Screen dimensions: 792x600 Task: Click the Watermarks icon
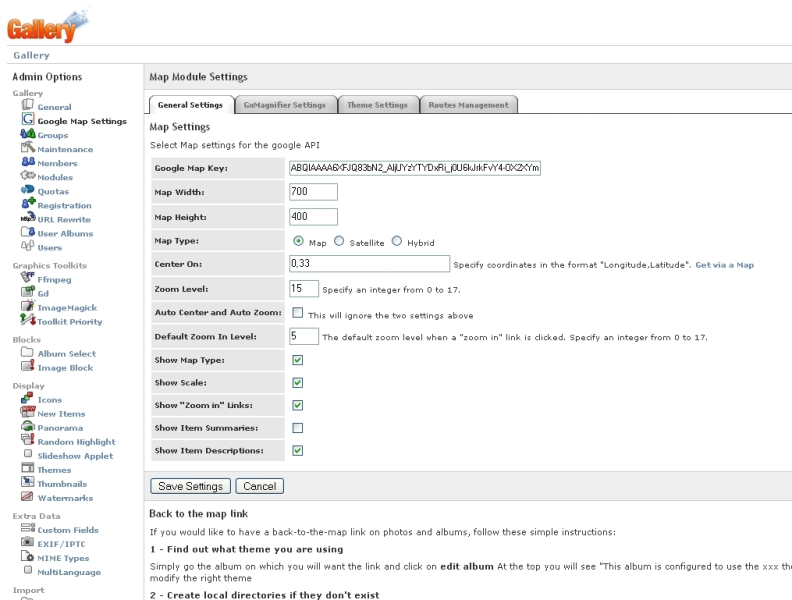click(27, 496)
